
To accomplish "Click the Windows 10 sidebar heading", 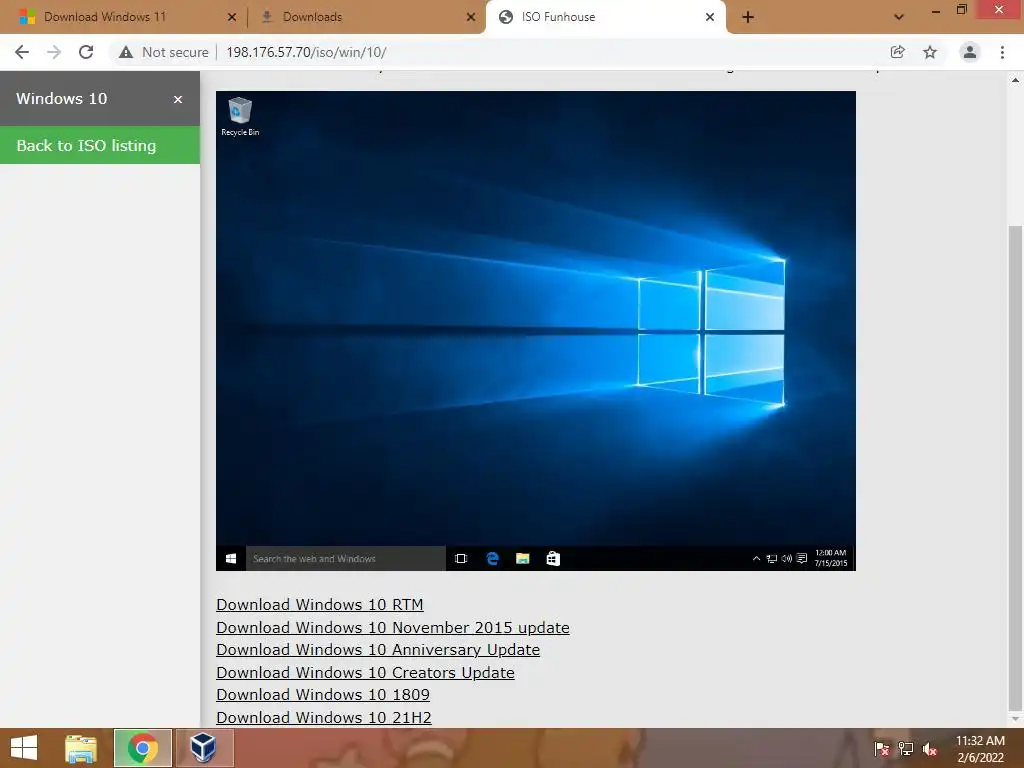I will click(x=61, y=99).
